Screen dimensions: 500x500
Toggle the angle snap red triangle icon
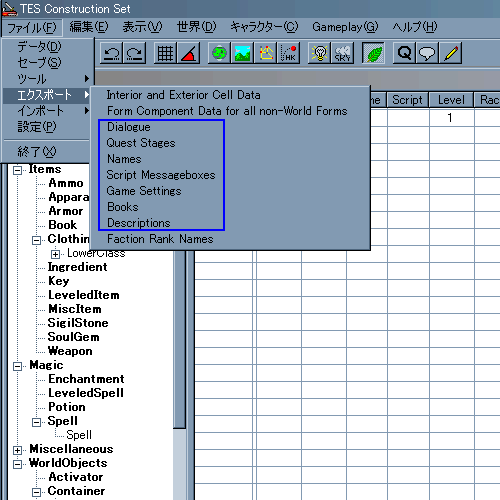coord(188,53)
